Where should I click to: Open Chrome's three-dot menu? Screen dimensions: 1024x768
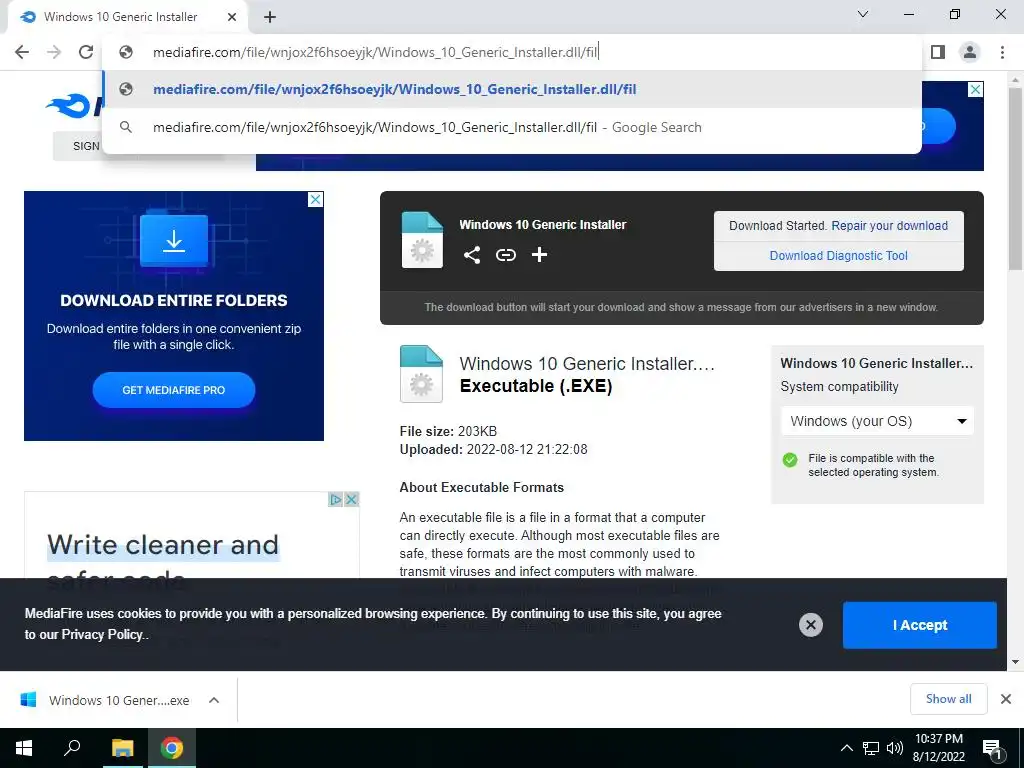(1002, 52)
